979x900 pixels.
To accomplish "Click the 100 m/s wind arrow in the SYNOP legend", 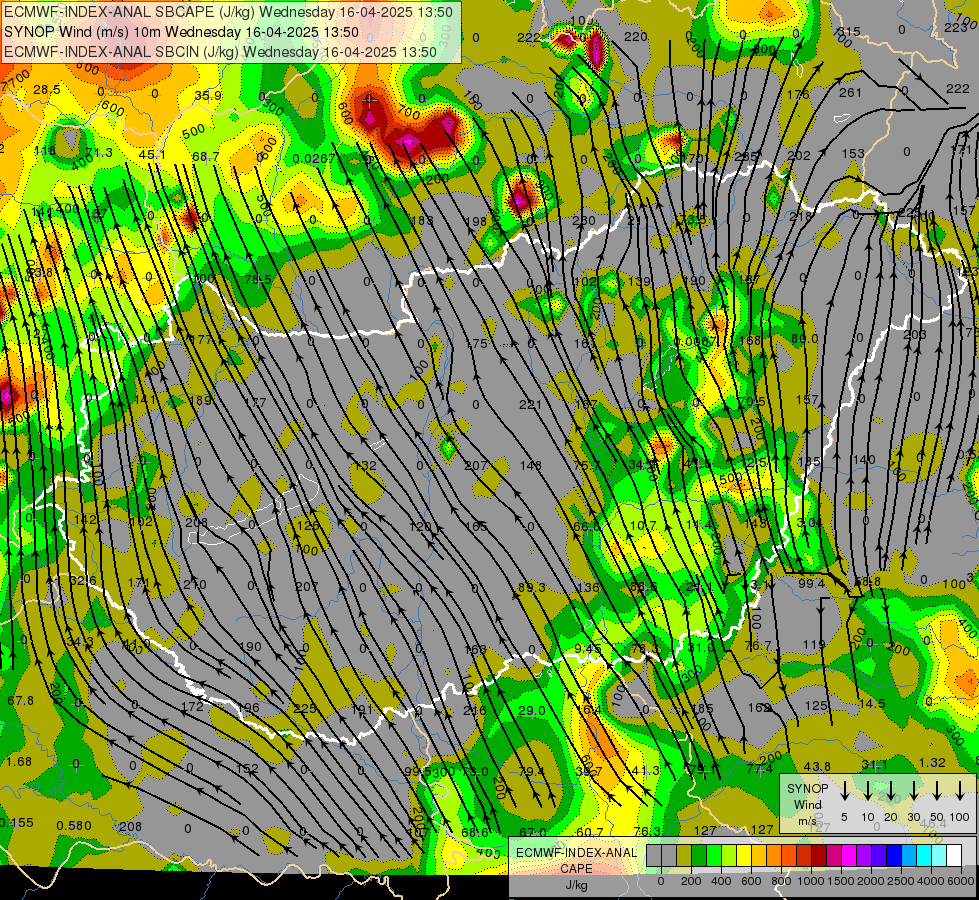I will tap(960, 791).
